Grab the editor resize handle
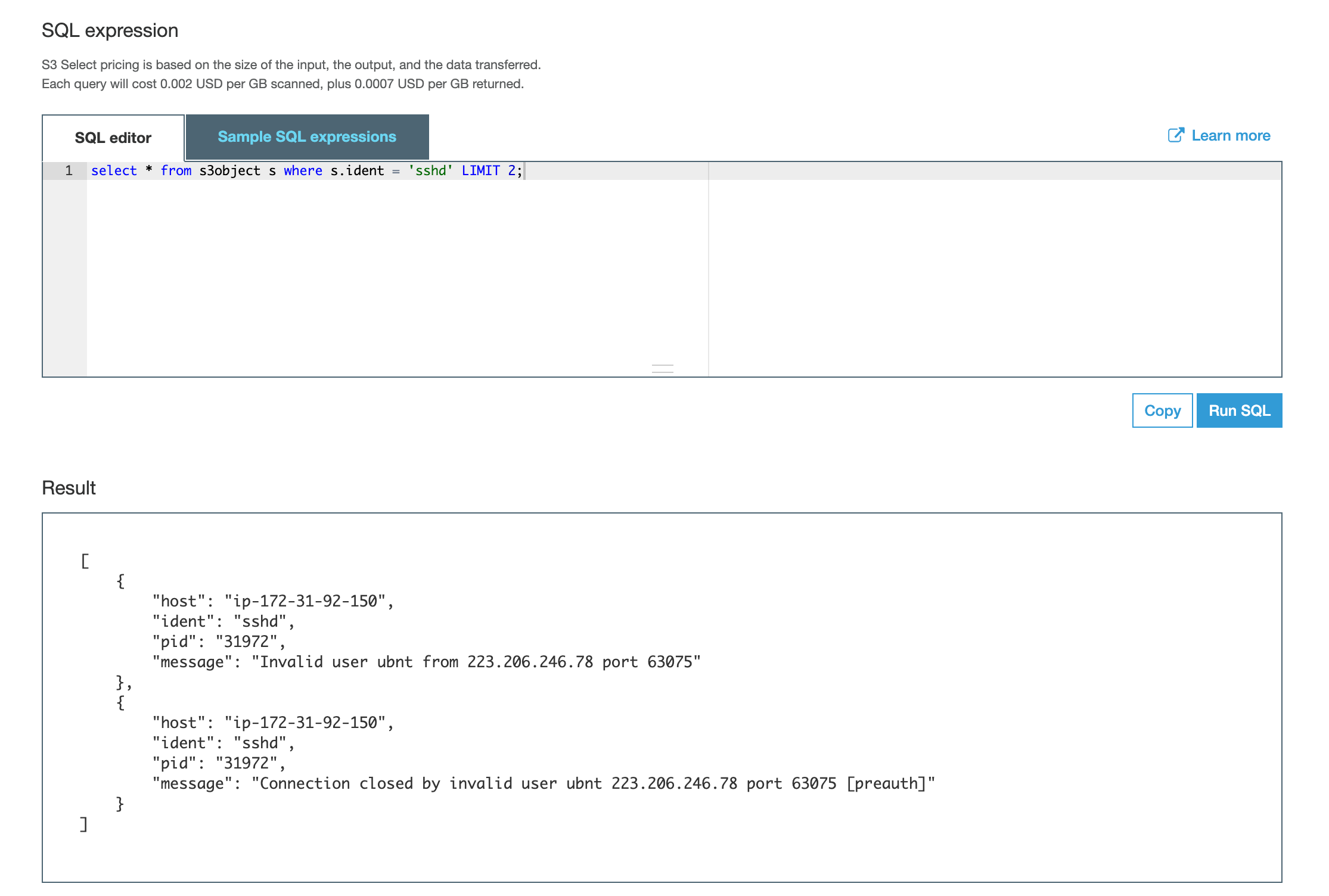This screenshot has height=896, width=1329. pos(662,369)
